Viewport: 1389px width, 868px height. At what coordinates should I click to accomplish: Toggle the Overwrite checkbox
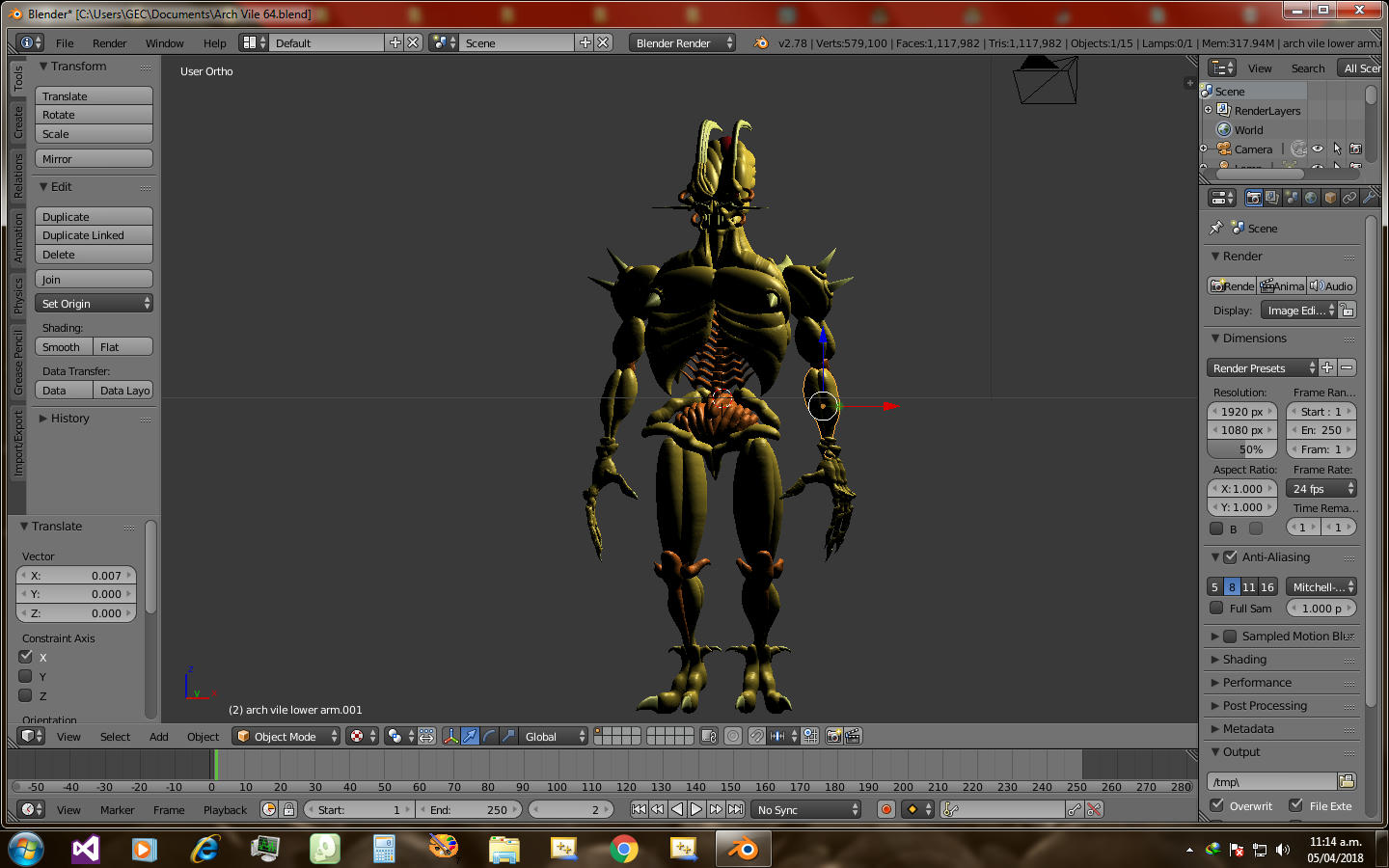tap(1216, 805)
